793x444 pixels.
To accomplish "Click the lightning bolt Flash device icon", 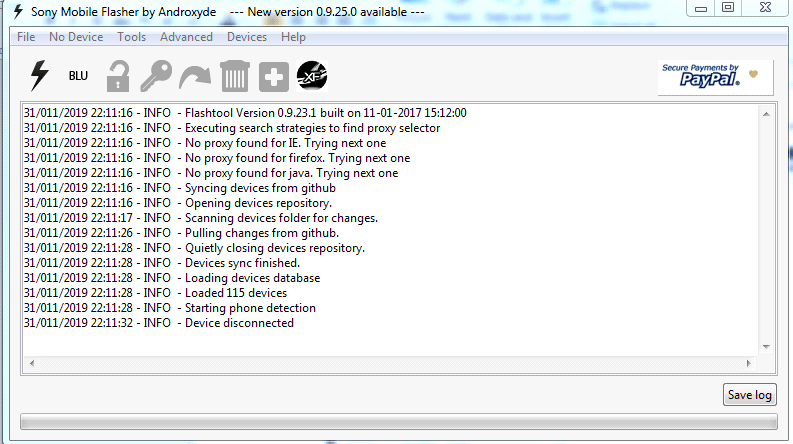I will [x=39, y=76].
